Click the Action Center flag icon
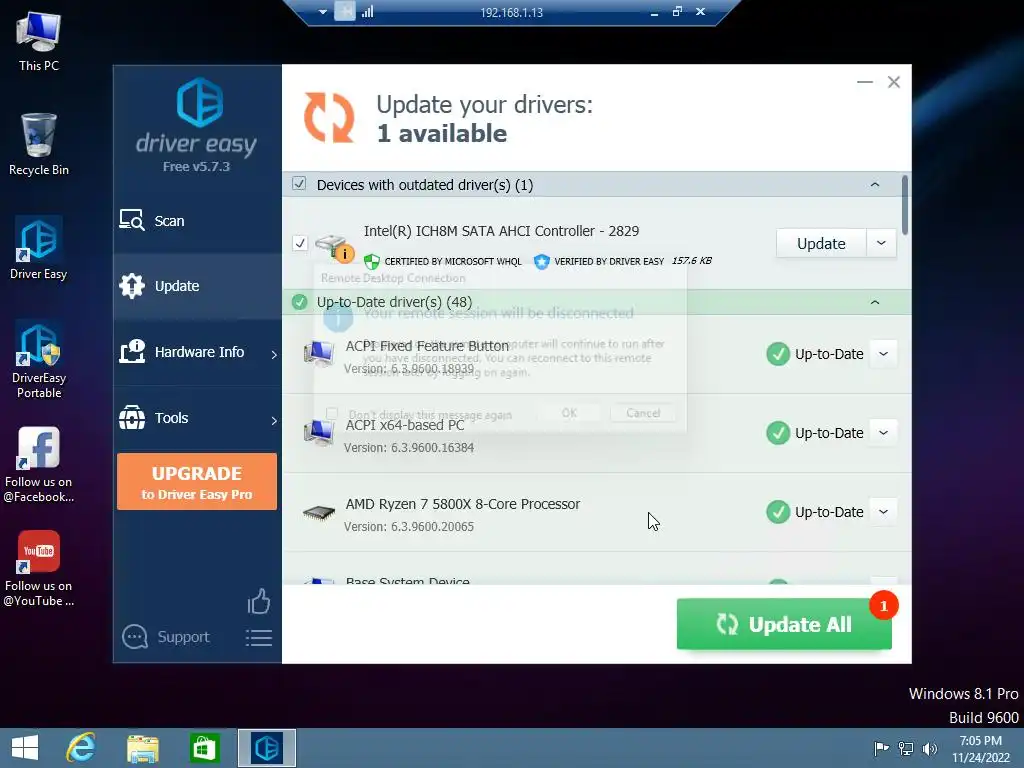The height and width of the screenshot is (768, 1024). [x=881, y=748]
